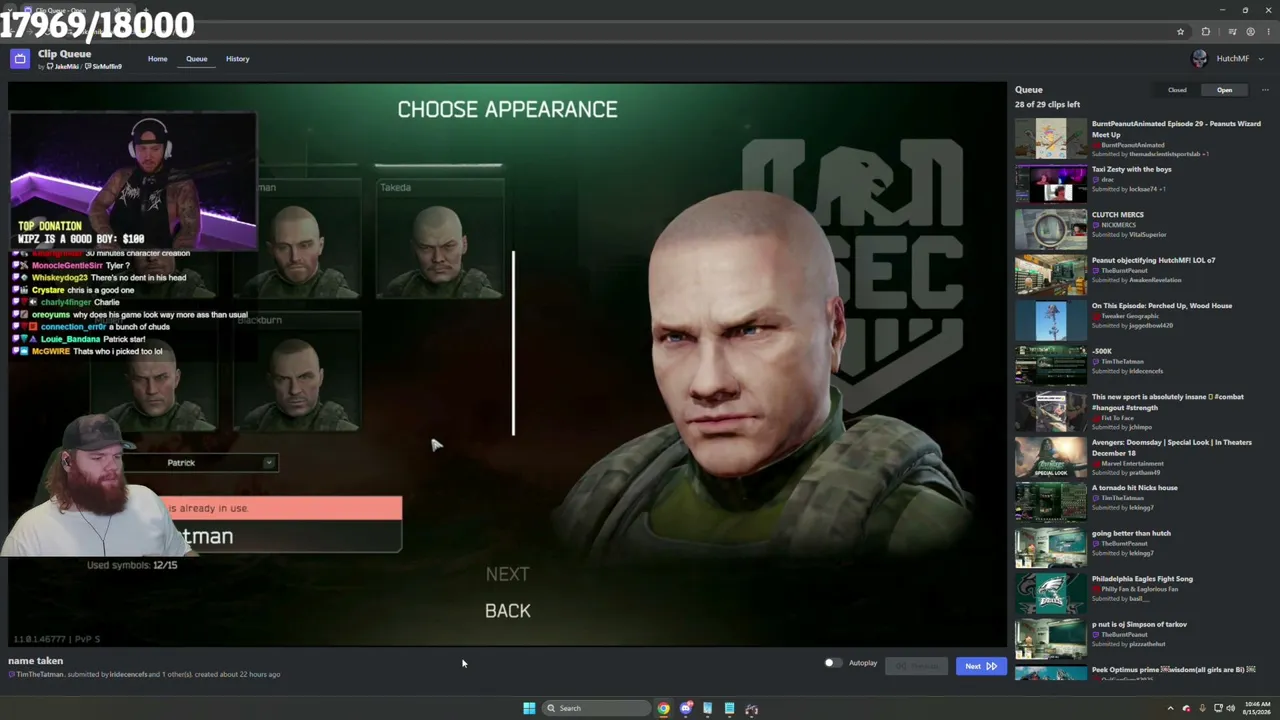Open the Taxi Zesty with the boys thumbnail
Viewport: 1280px width, 720px height.
pos(1051,184)
